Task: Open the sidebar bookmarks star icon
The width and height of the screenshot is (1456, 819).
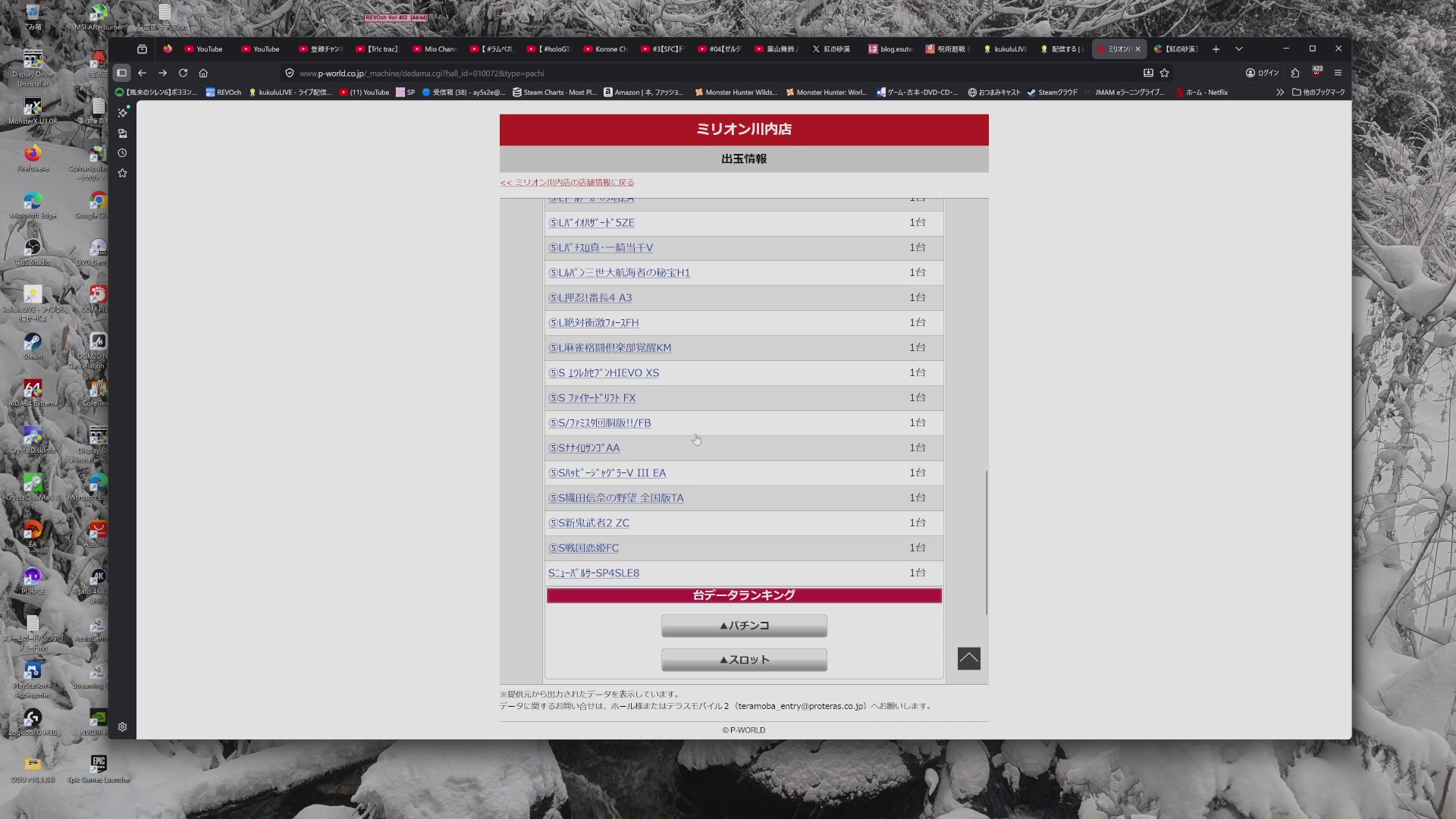Action: tap(122, 174)
